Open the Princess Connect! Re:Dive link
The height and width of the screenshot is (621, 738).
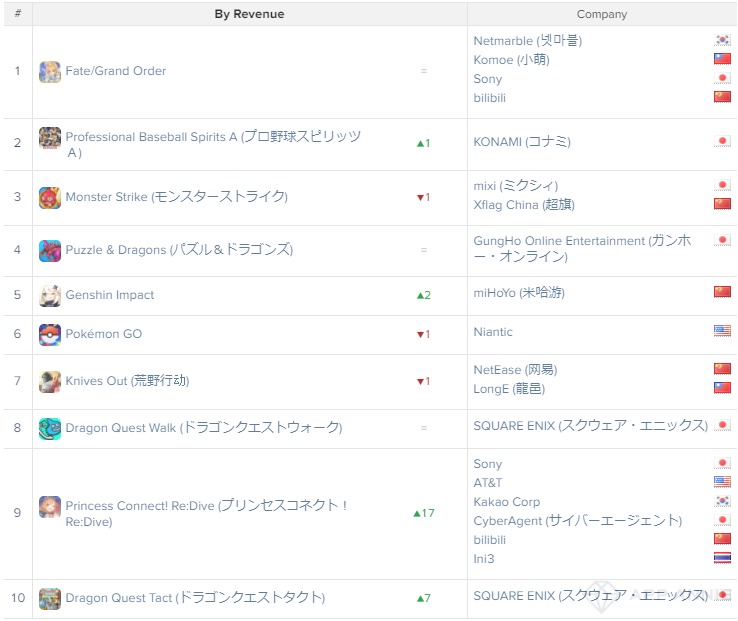pyautogui.click(x=207, y=513)
